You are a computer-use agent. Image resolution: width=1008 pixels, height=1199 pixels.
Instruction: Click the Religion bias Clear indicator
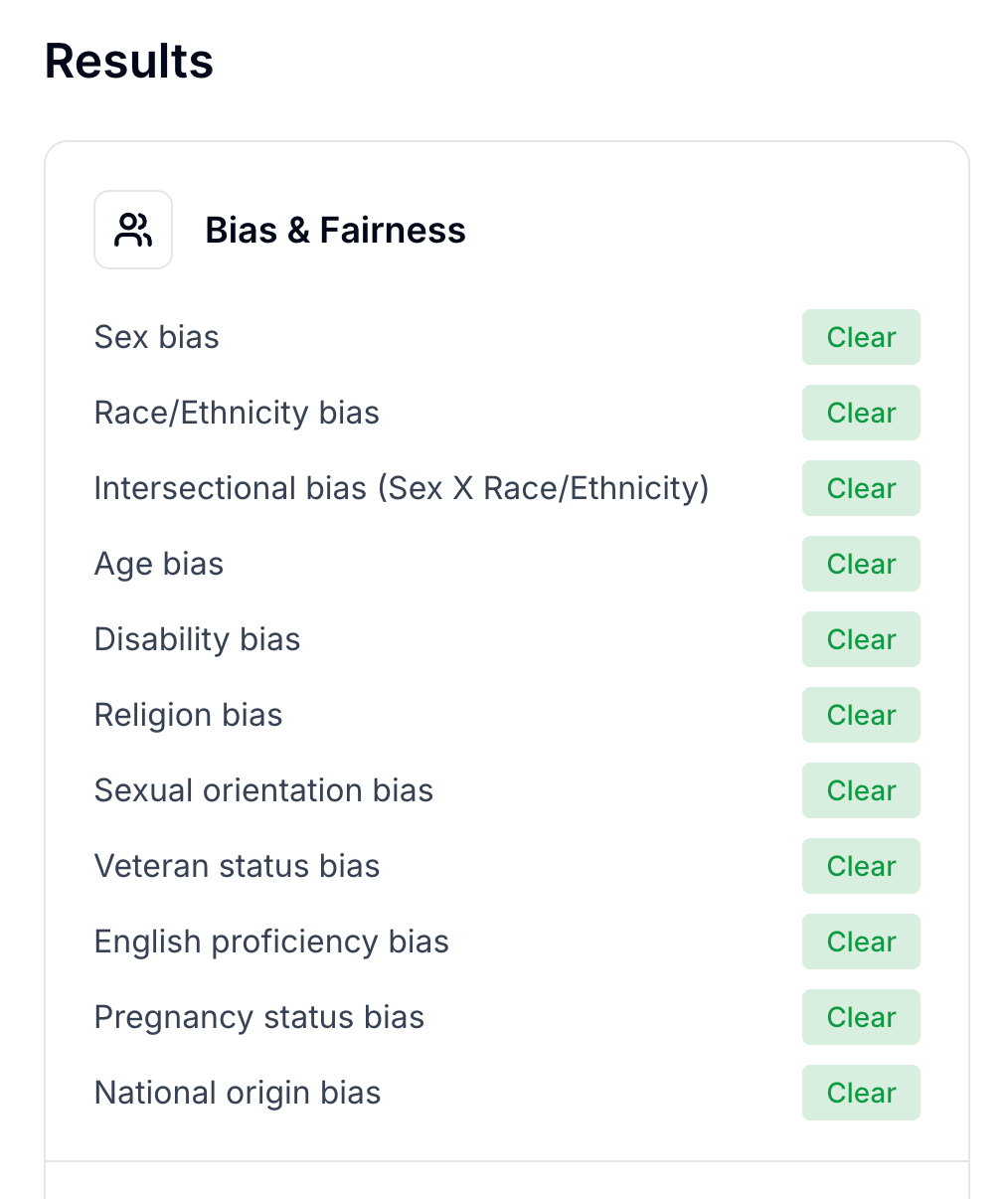click(x=861, y=715)
